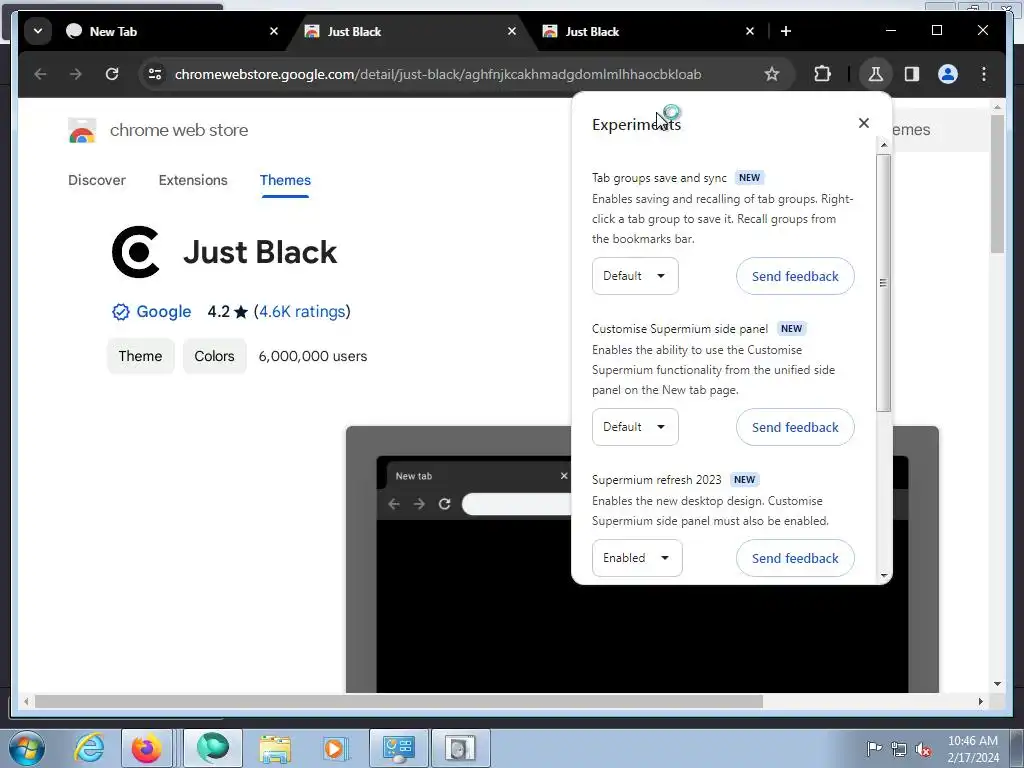This screenshot has width=1024, height=768.
Task: Send feedback for Supermium refresh 2023
Action: [795, 558]
